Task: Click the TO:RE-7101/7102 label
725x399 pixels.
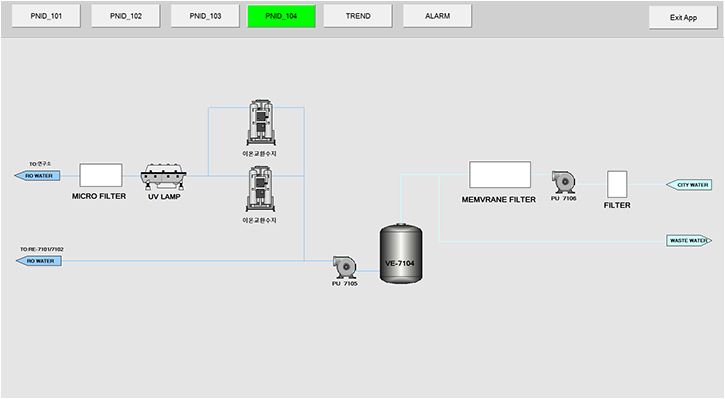Action: point(42,249)
